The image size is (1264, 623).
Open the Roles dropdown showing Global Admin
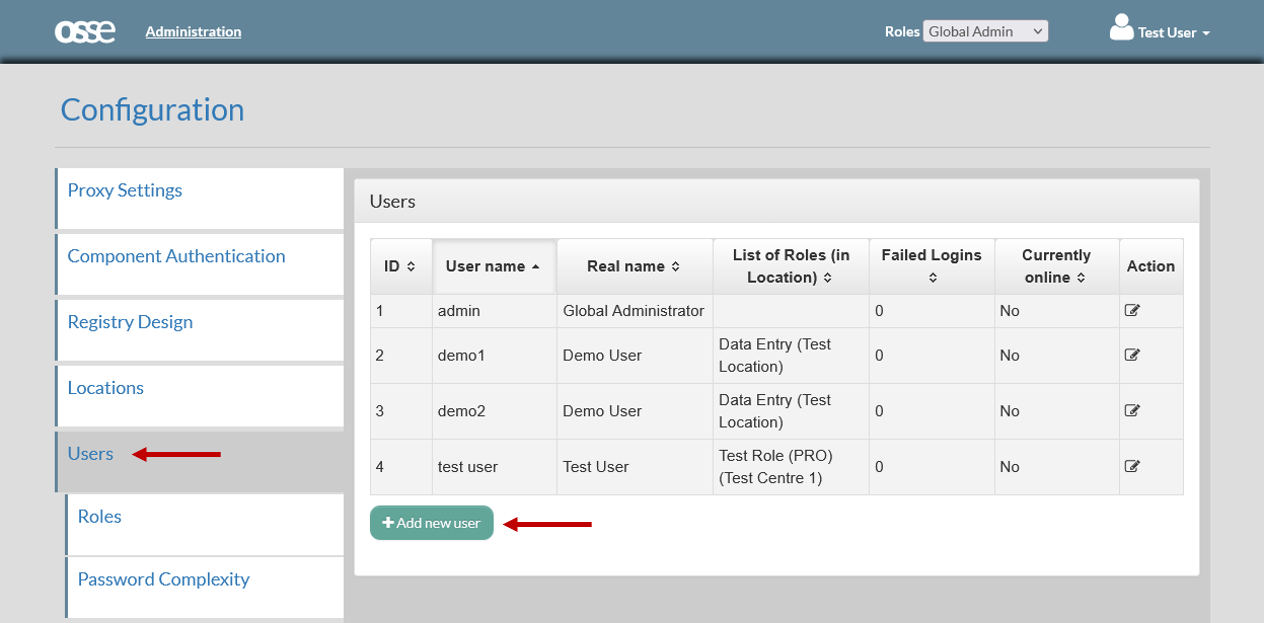click(985, 32)
